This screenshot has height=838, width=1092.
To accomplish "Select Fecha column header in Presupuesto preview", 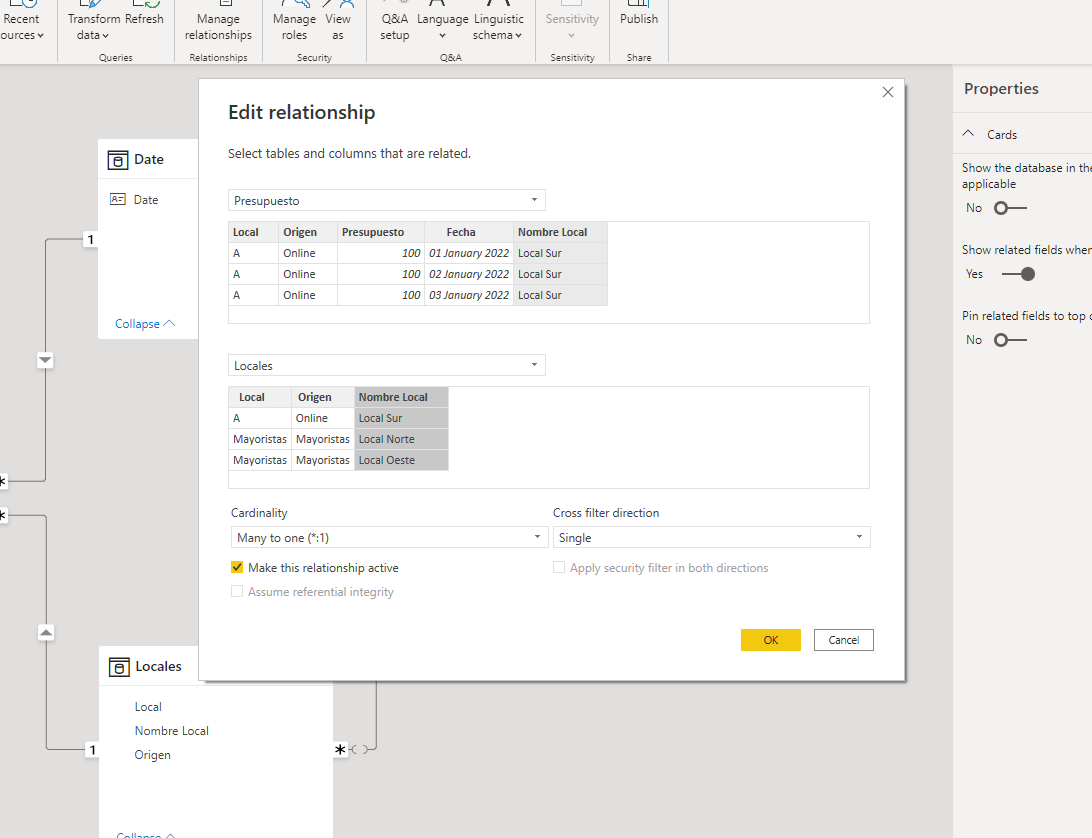I will 469,232.
